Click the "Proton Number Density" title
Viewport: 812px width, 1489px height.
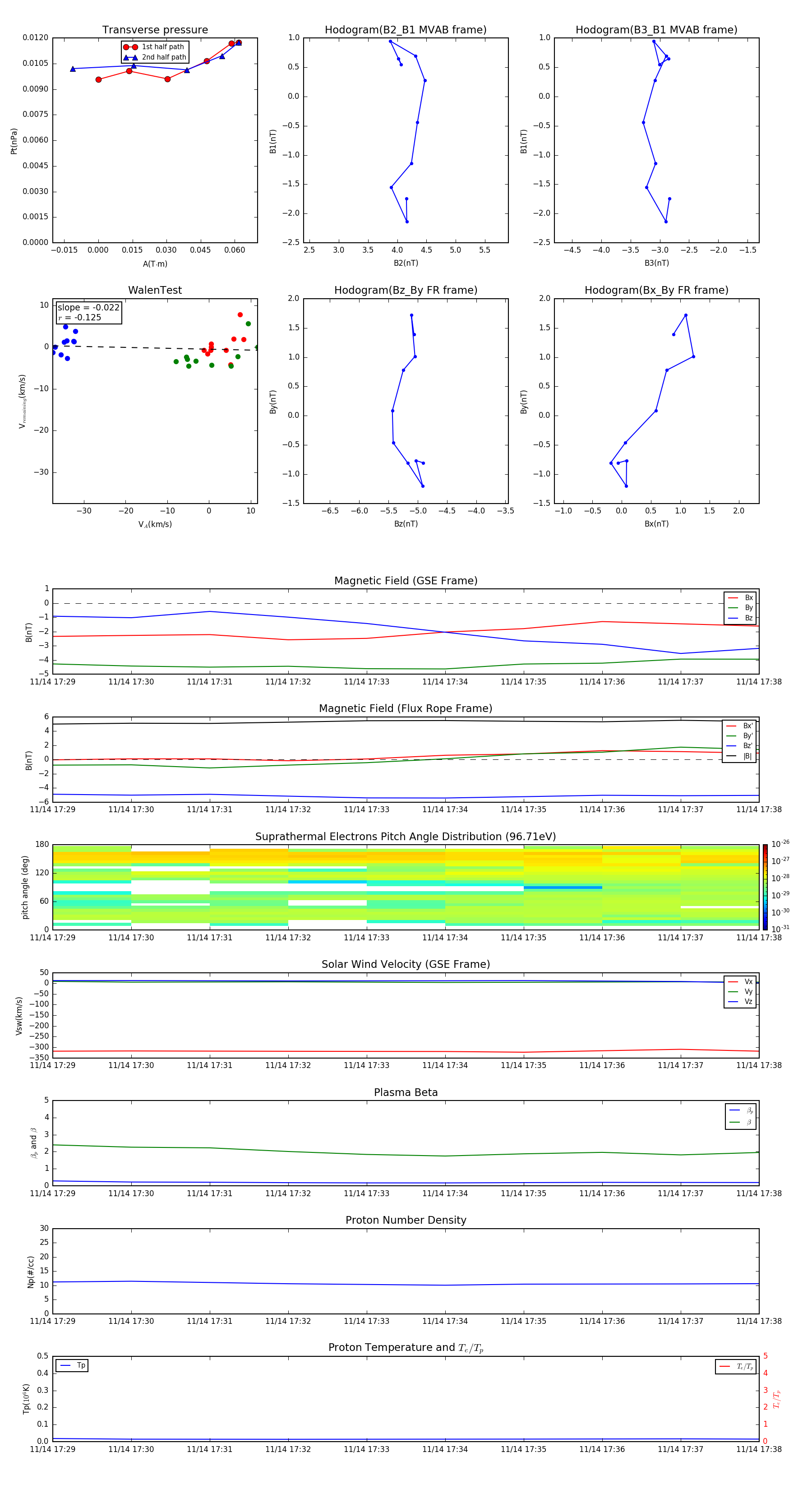pyautogui.click(x=406, y=1220)
